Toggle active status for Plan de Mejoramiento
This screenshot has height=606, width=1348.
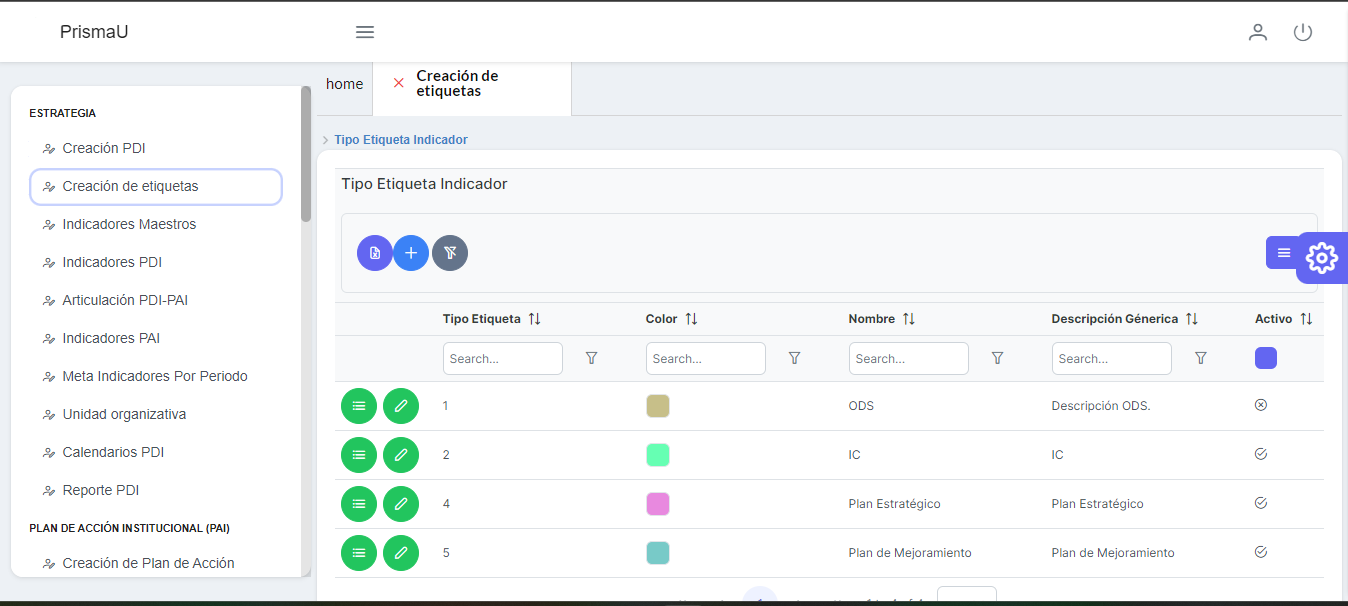(1260, 552)
